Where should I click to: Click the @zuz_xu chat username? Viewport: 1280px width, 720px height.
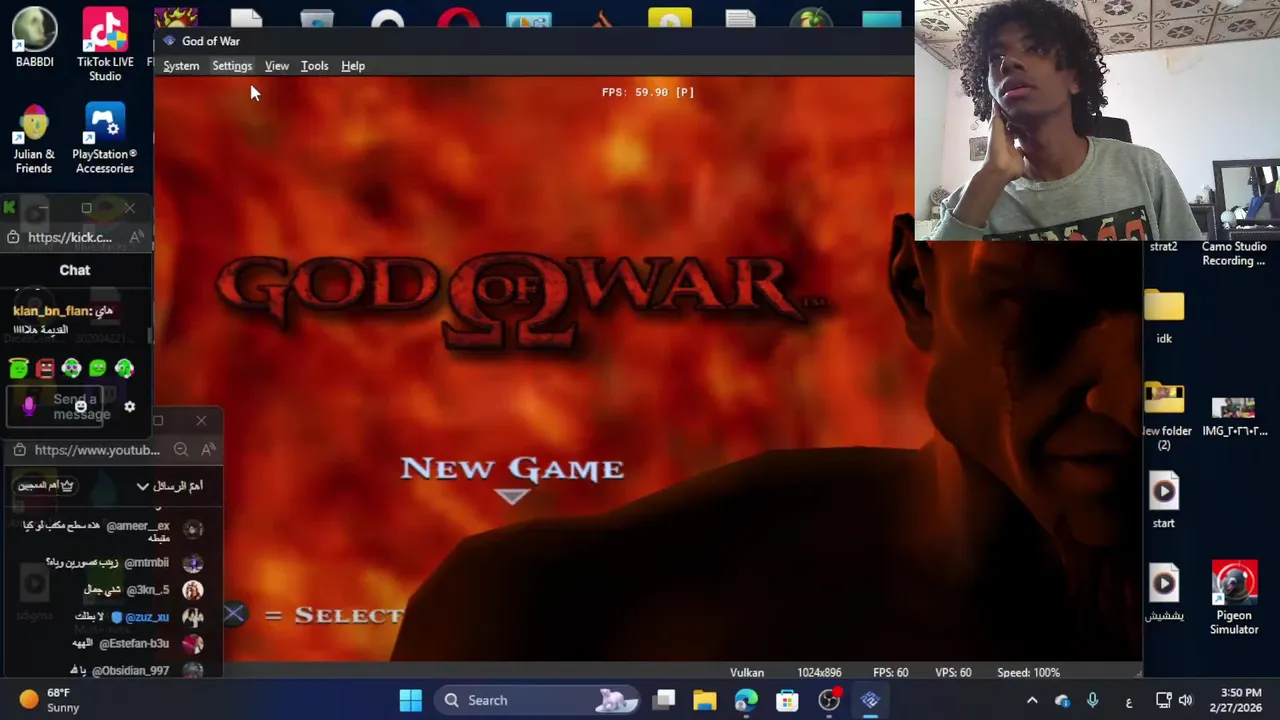(x=147, y=617)
